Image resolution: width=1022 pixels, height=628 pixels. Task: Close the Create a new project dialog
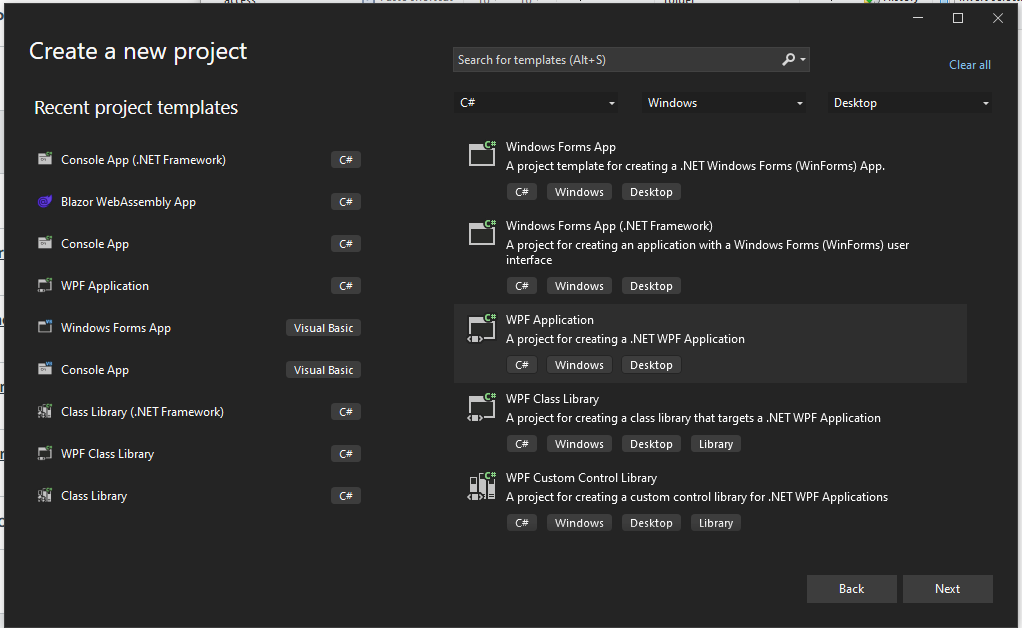(997, 18)
